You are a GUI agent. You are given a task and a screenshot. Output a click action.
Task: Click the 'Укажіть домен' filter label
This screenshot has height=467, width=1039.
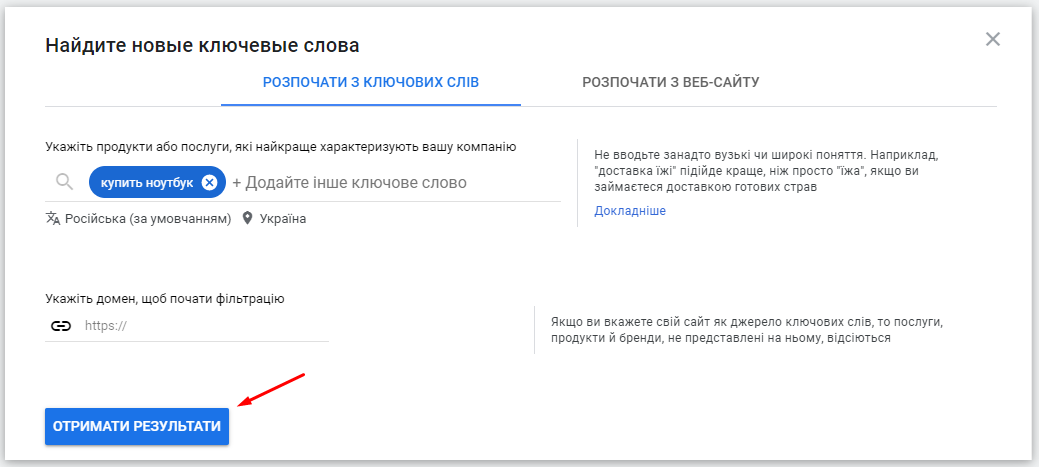[165, 298]
